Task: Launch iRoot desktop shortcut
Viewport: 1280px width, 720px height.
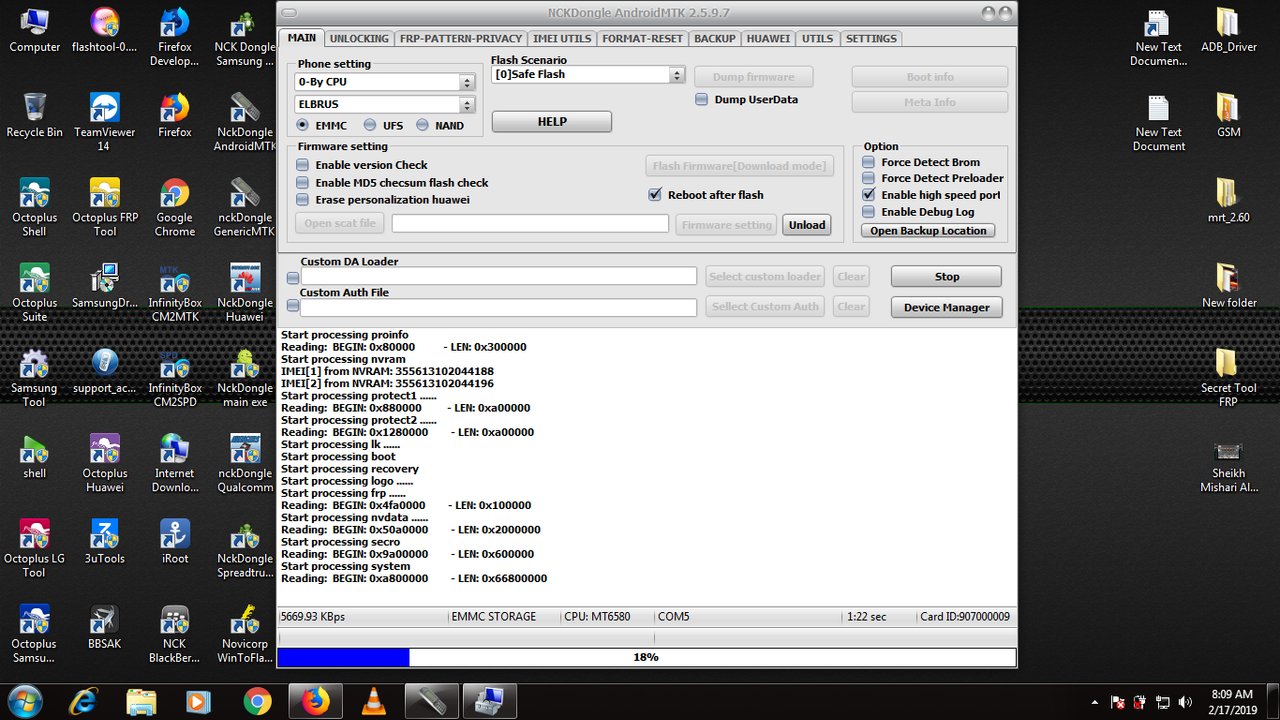Action: point(175,541)
